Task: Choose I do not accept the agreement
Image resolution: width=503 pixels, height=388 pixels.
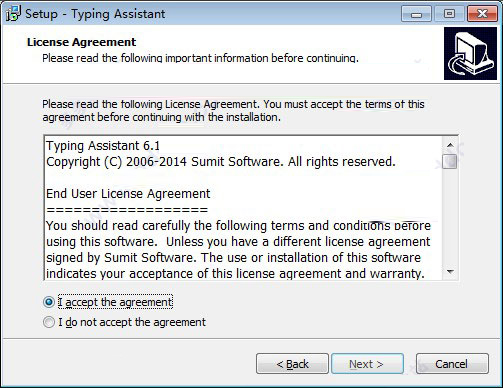Action: (x=49, y=322)
